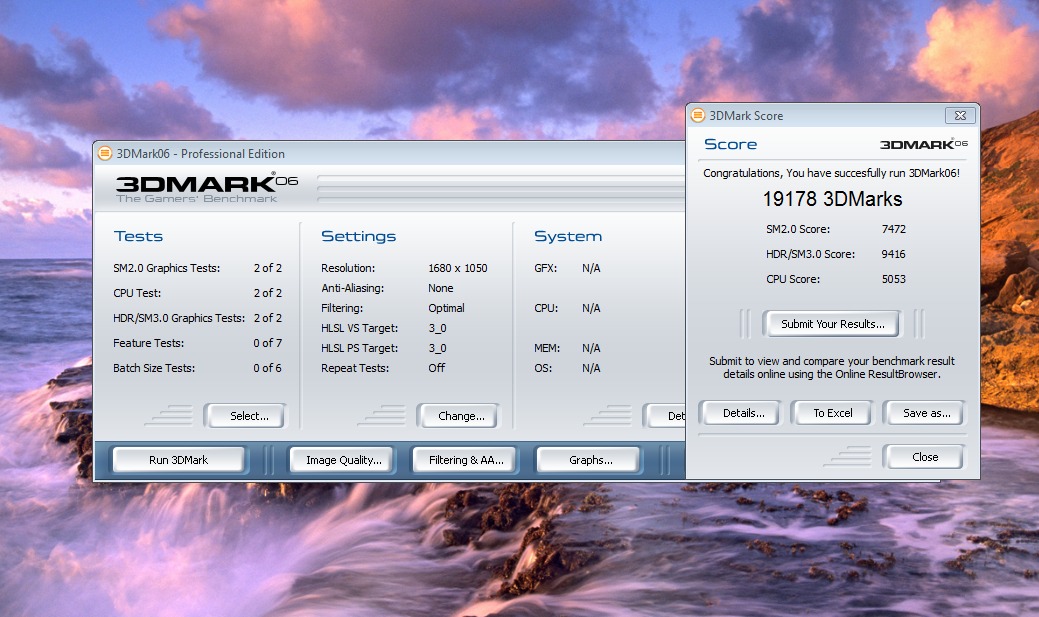Click CPU Score value 5053
This screenshot has height=617, width=1039.
893,280
